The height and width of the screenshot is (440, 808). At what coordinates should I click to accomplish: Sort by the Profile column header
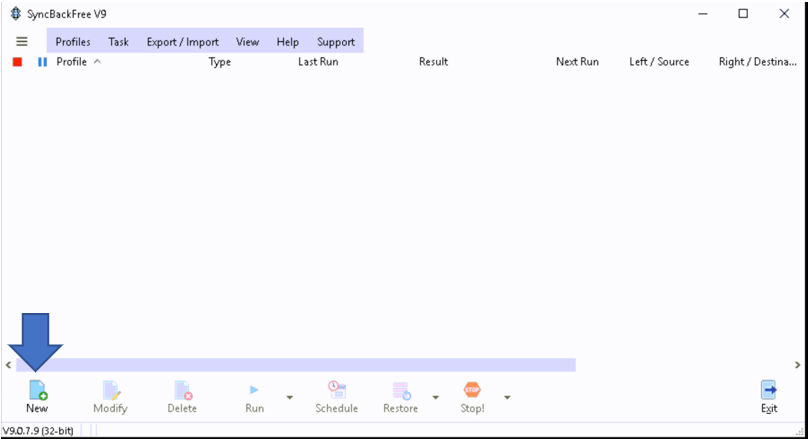pos(72,62)
